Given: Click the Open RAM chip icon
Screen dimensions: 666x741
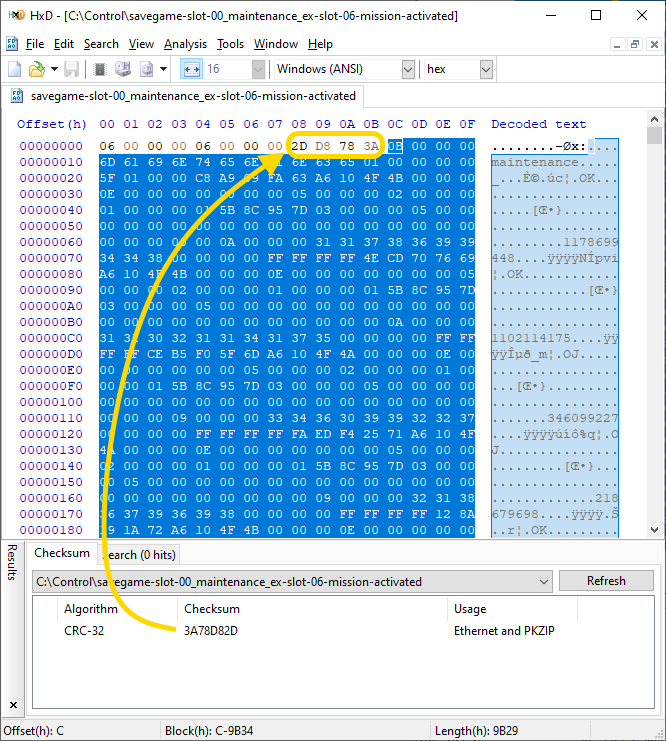Looking at the screenshot, I should (100, 69).
